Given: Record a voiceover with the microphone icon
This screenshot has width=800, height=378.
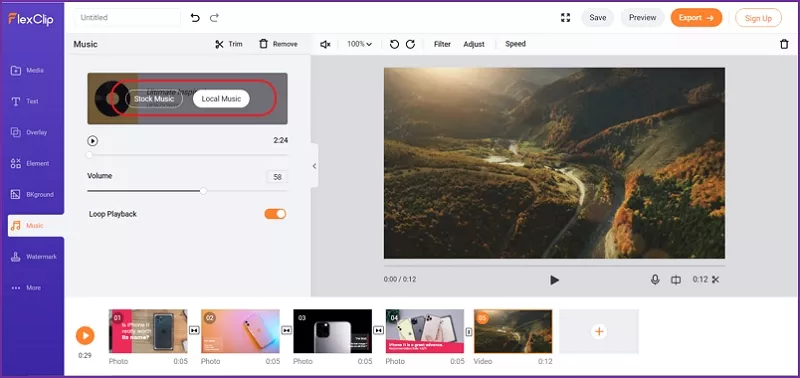Looking at the screenshot, I should 655,280.
